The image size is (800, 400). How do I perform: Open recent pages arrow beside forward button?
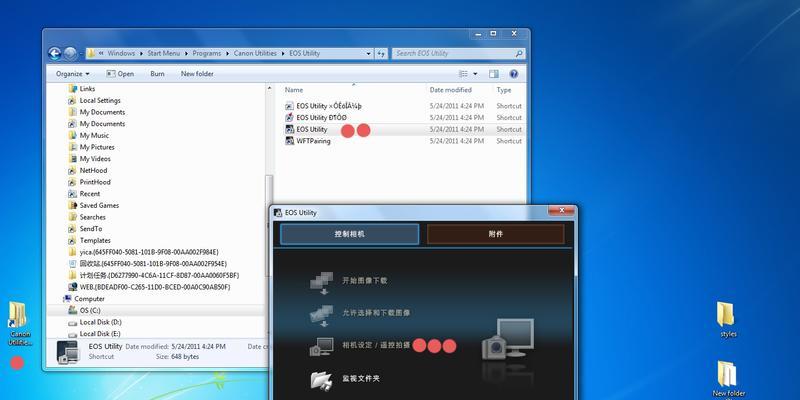pyautogui.click(x=81, y=54)
